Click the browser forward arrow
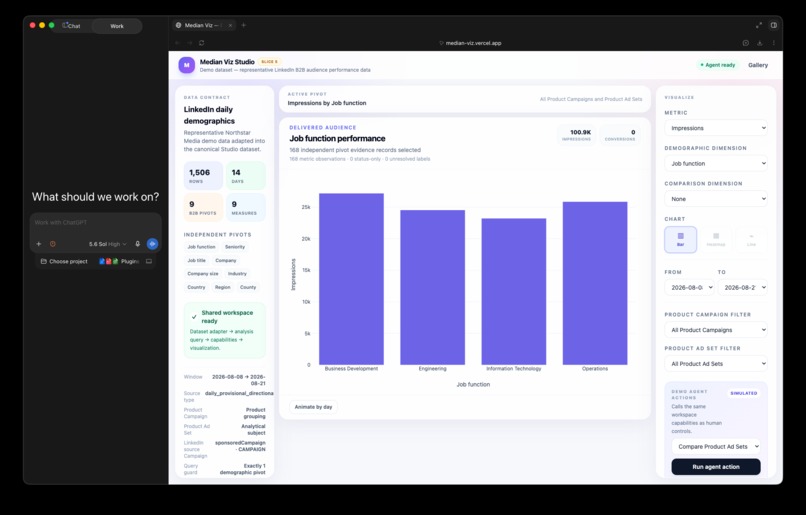This screenshot has width=806, height=515. pyautogui.click(x=189, y=43)
